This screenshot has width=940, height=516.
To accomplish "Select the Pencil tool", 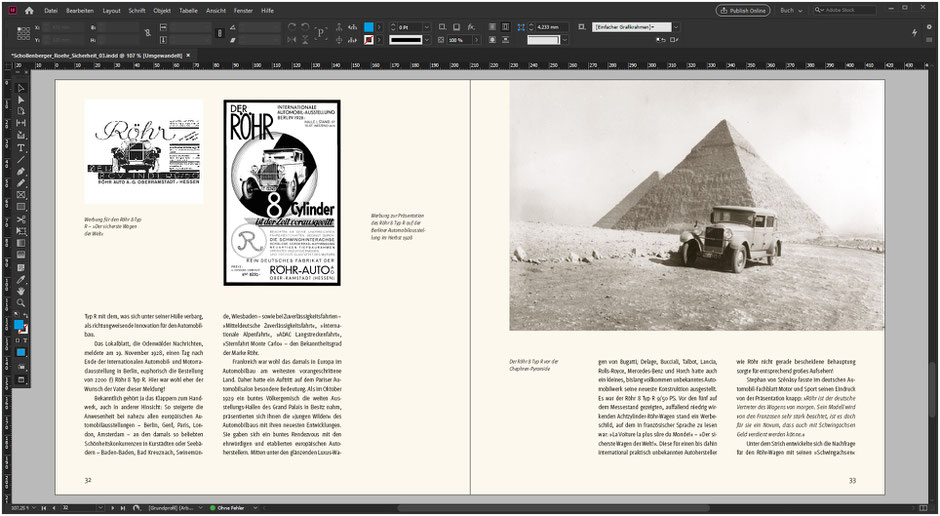I will point(21,183).
